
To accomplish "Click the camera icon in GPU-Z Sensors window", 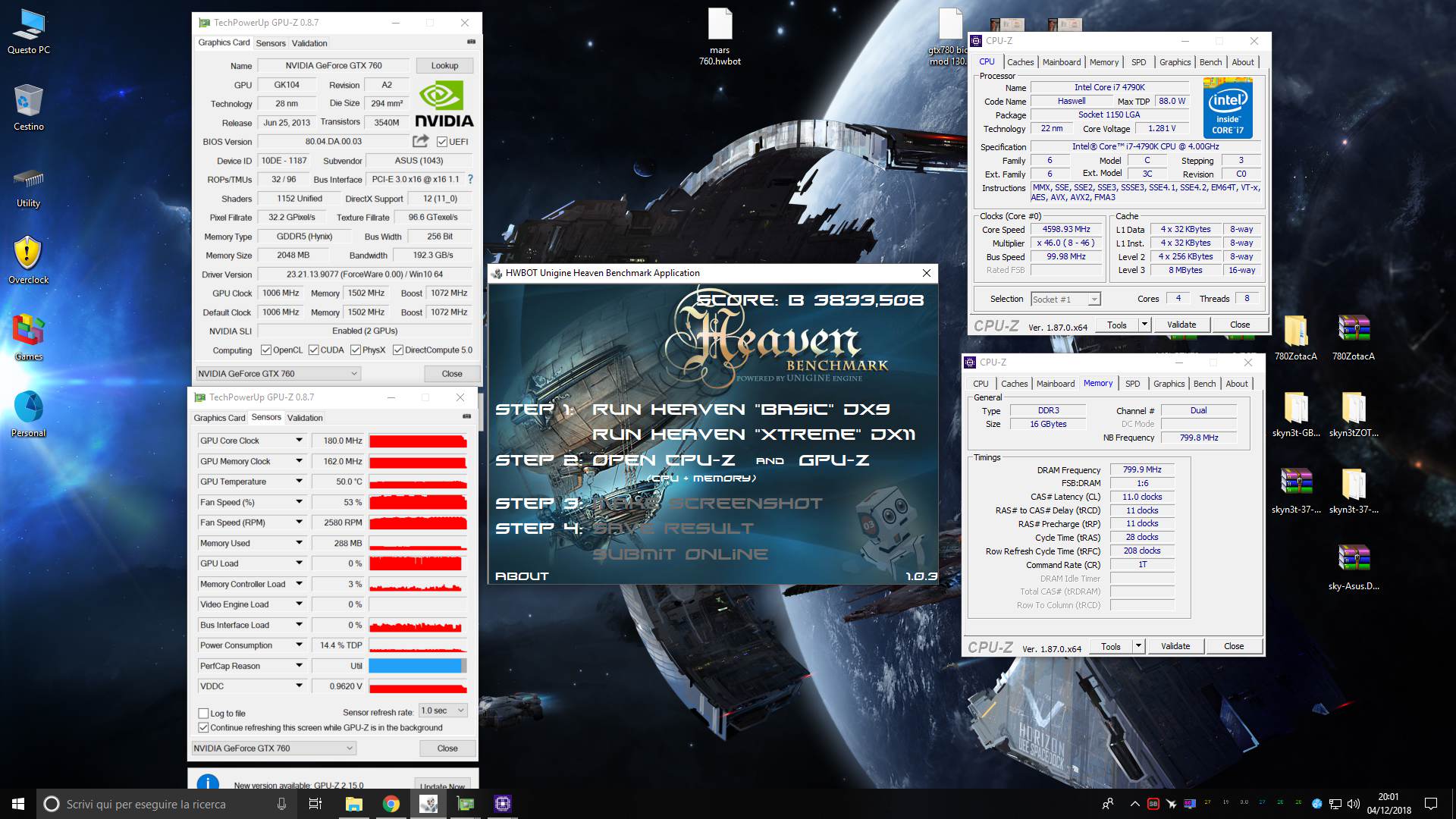I will tap(466, 416).
